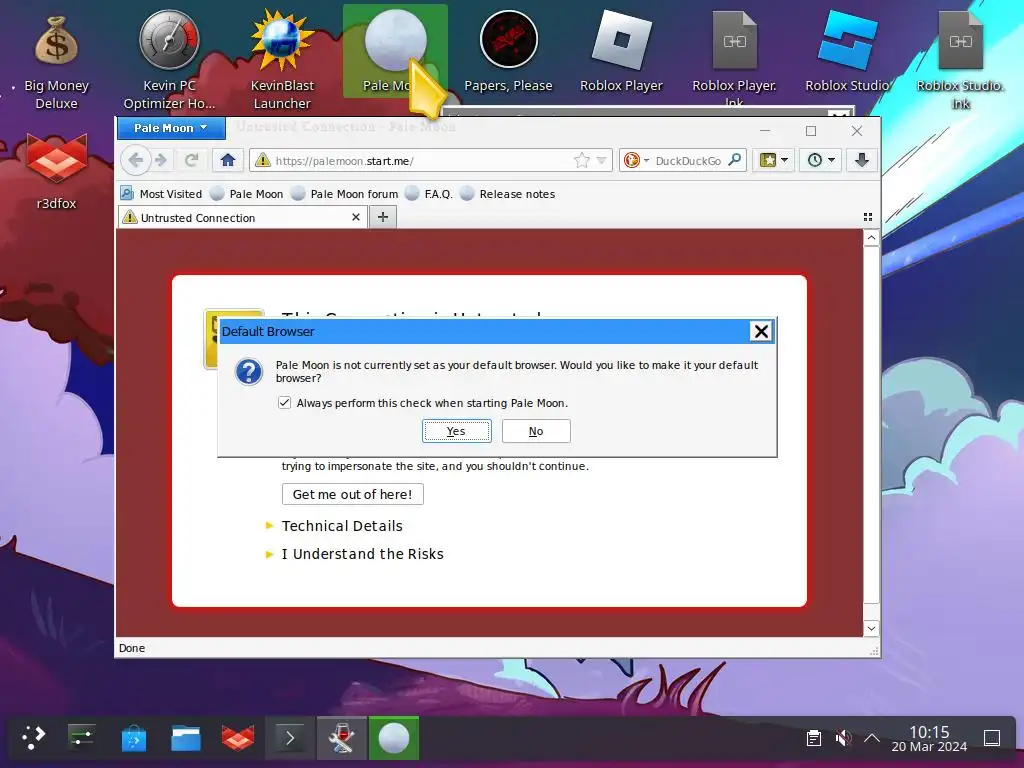The height and width of the screenshot is (768, 1024).
Task: Open Roblox Studio.lnk shortcut file
Action: [960, 59]
